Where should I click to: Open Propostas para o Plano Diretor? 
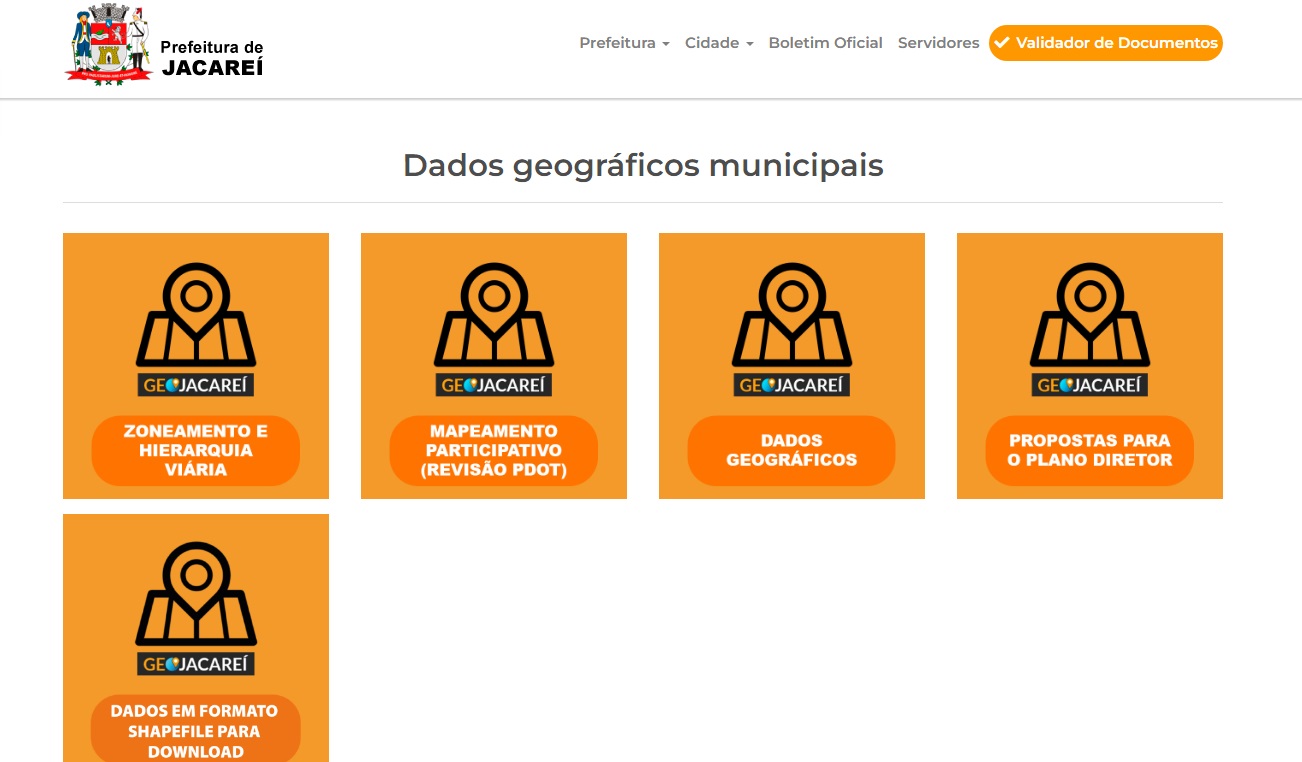click(1089, 450)
